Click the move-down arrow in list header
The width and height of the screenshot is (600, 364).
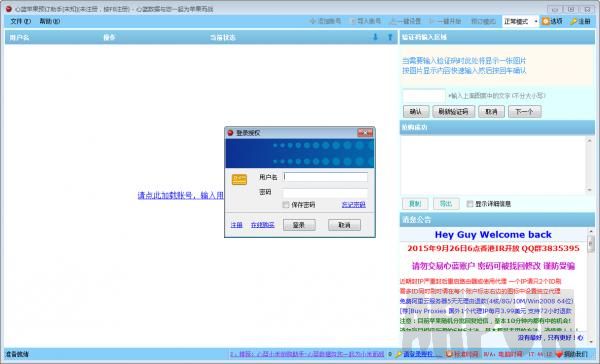click(375, 37)
